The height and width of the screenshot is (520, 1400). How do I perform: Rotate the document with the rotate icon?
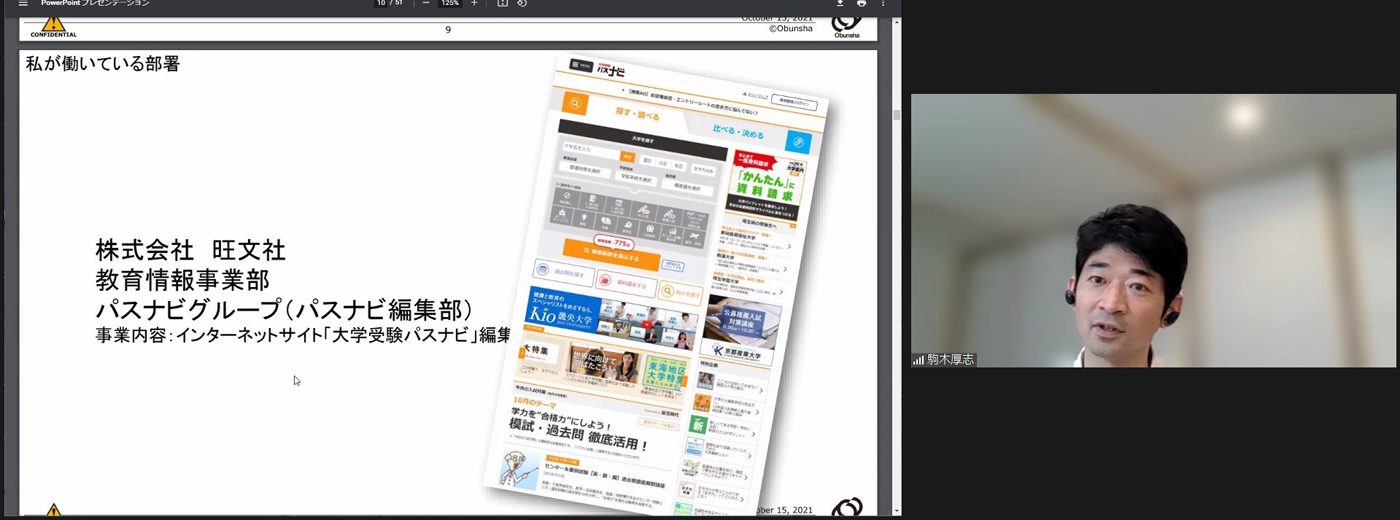522,4
